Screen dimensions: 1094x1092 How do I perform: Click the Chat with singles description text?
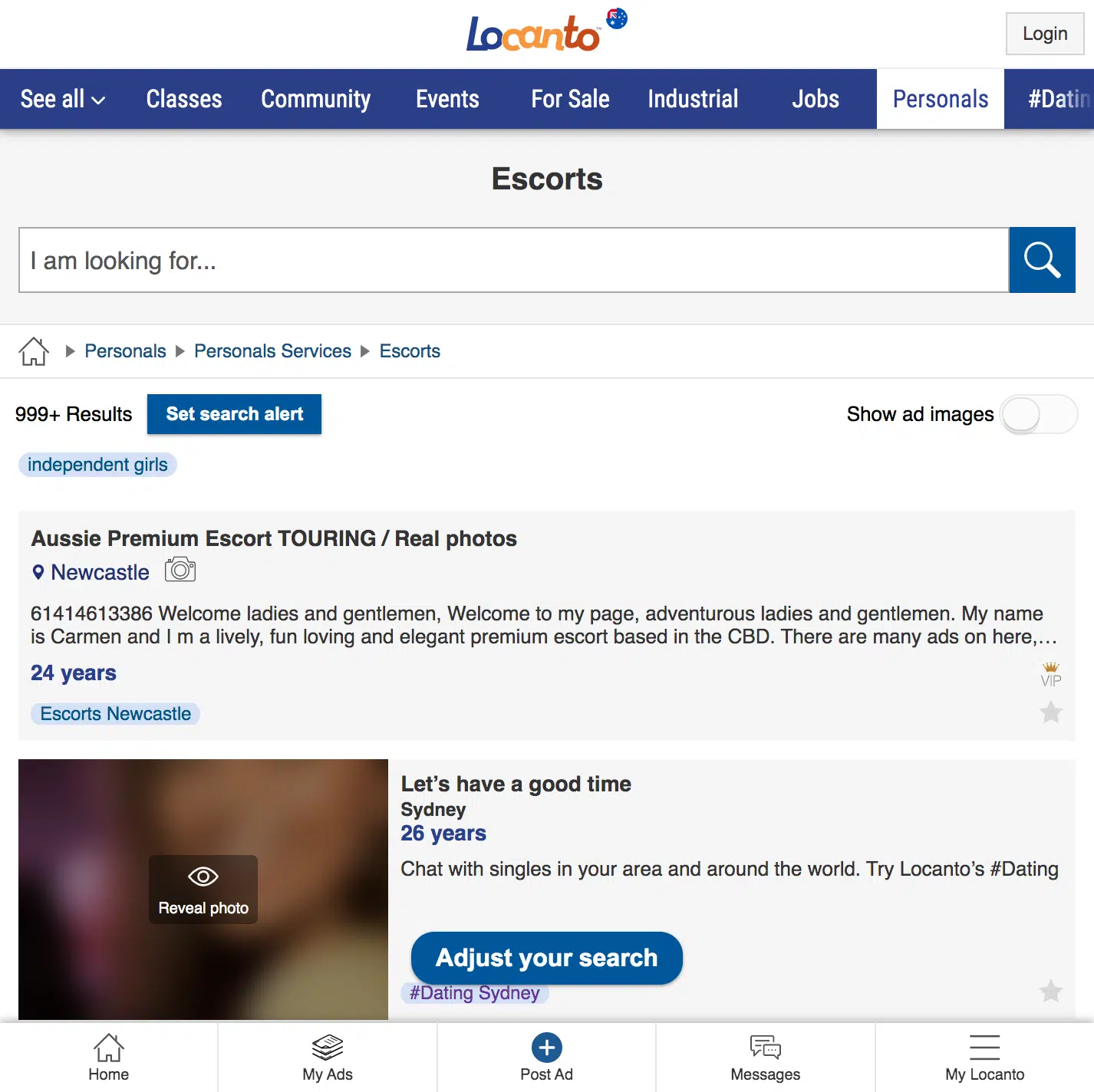coord(730,869)
